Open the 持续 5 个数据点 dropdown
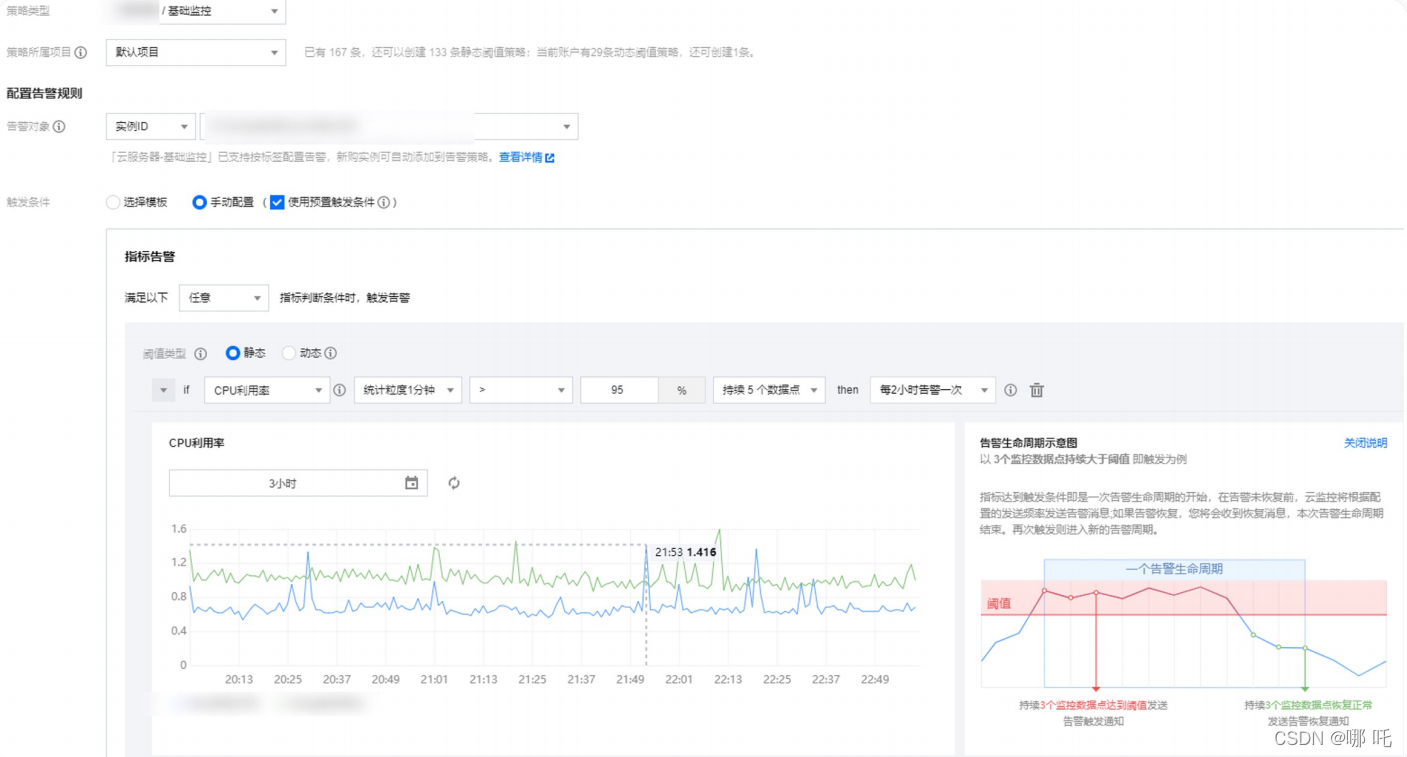Image resolution: width=1407 pixels, height=757 pixels. pos(769,390)
